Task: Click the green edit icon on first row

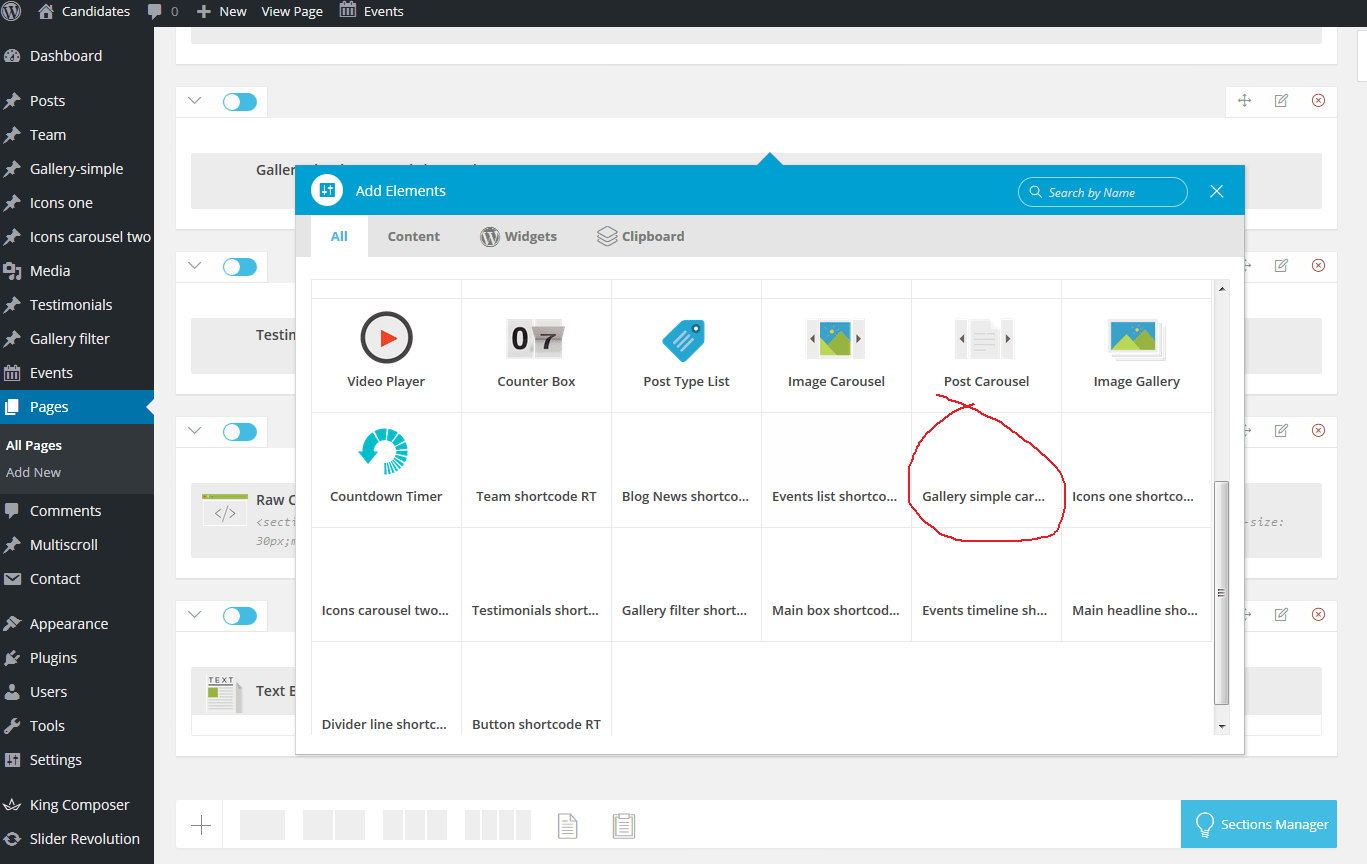Action: click(x=1281, y=101)
